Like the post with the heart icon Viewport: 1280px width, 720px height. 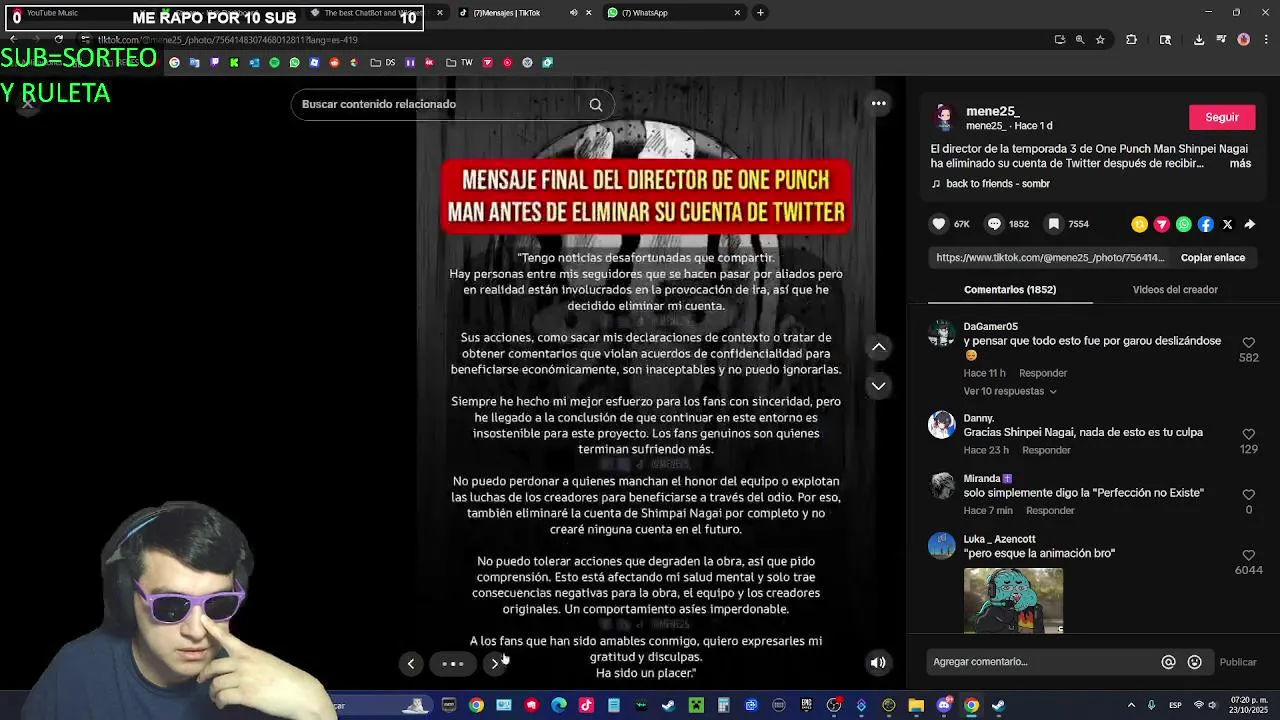pos(938,224)
